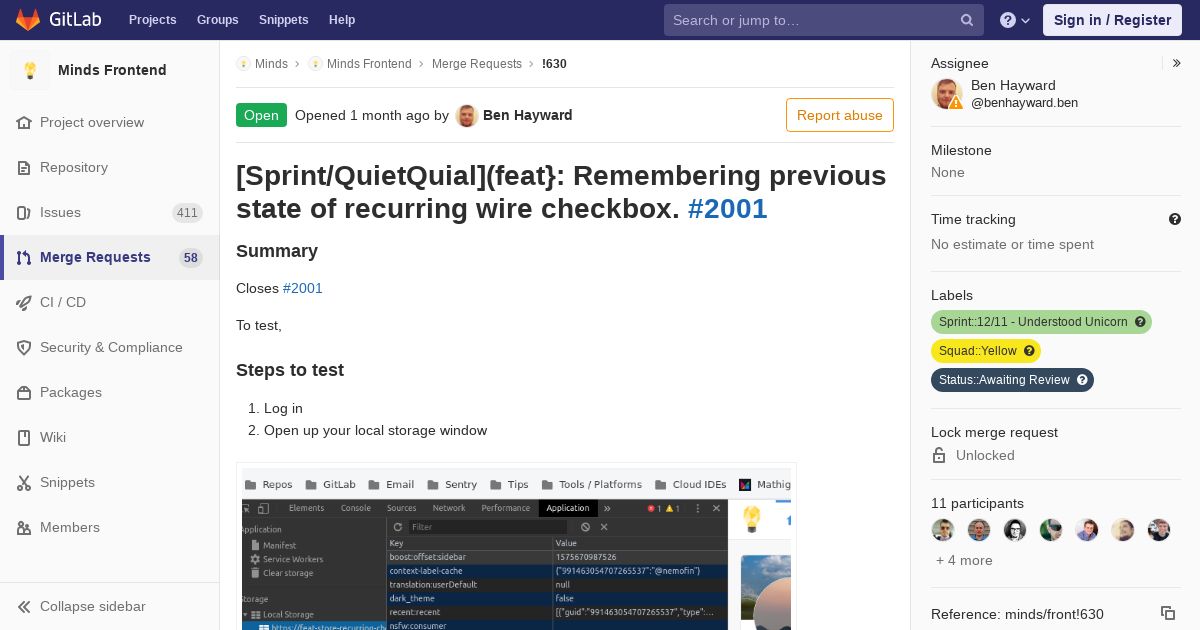This screenshot has height=630, width=1200.
Task: Click the search magnifier icon
Action: (x=967, y=20)
